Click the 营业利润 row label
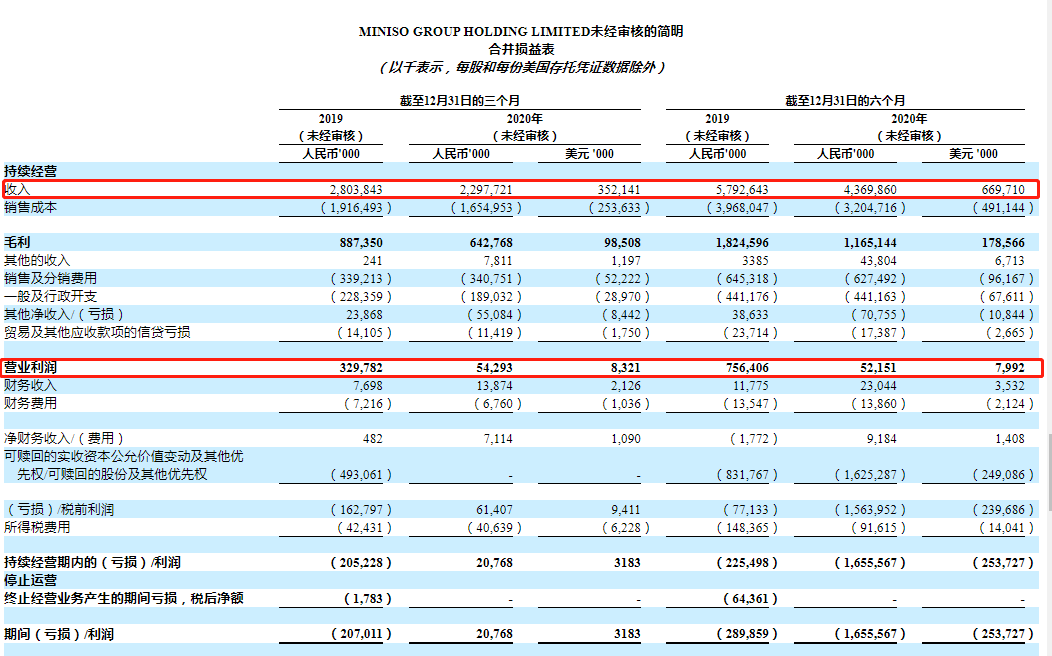 point(30,368)
